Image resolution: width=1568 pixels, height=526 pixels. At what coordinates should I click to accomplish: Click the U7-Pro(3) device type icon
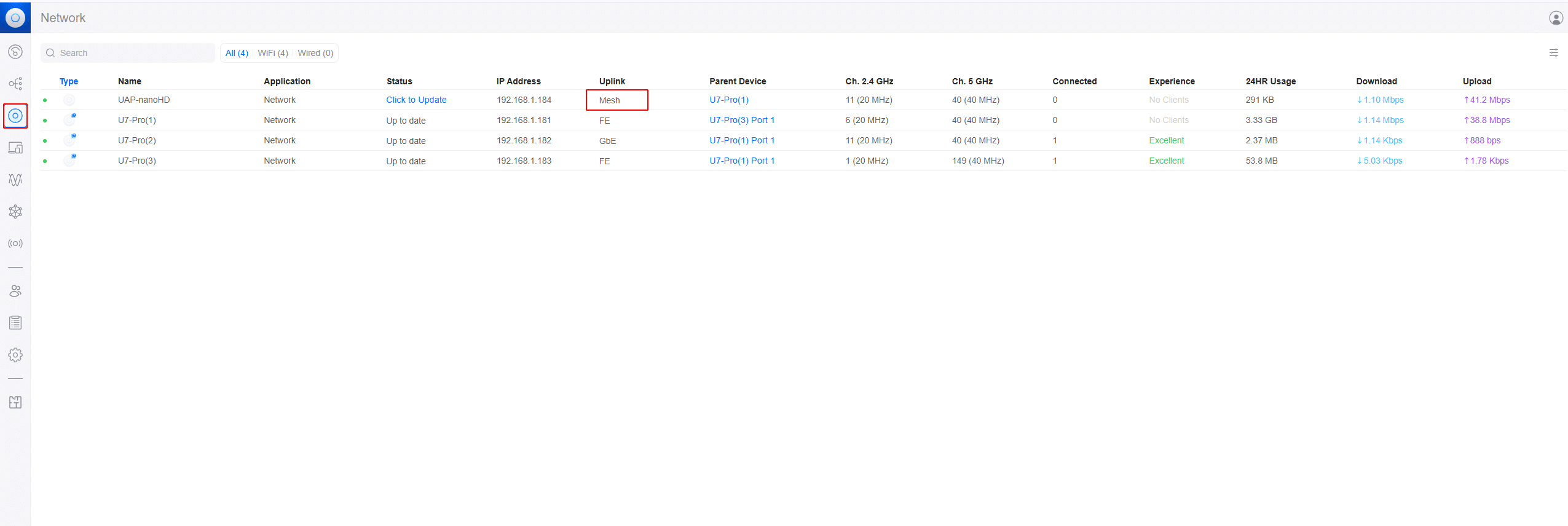tap(69, 160)
